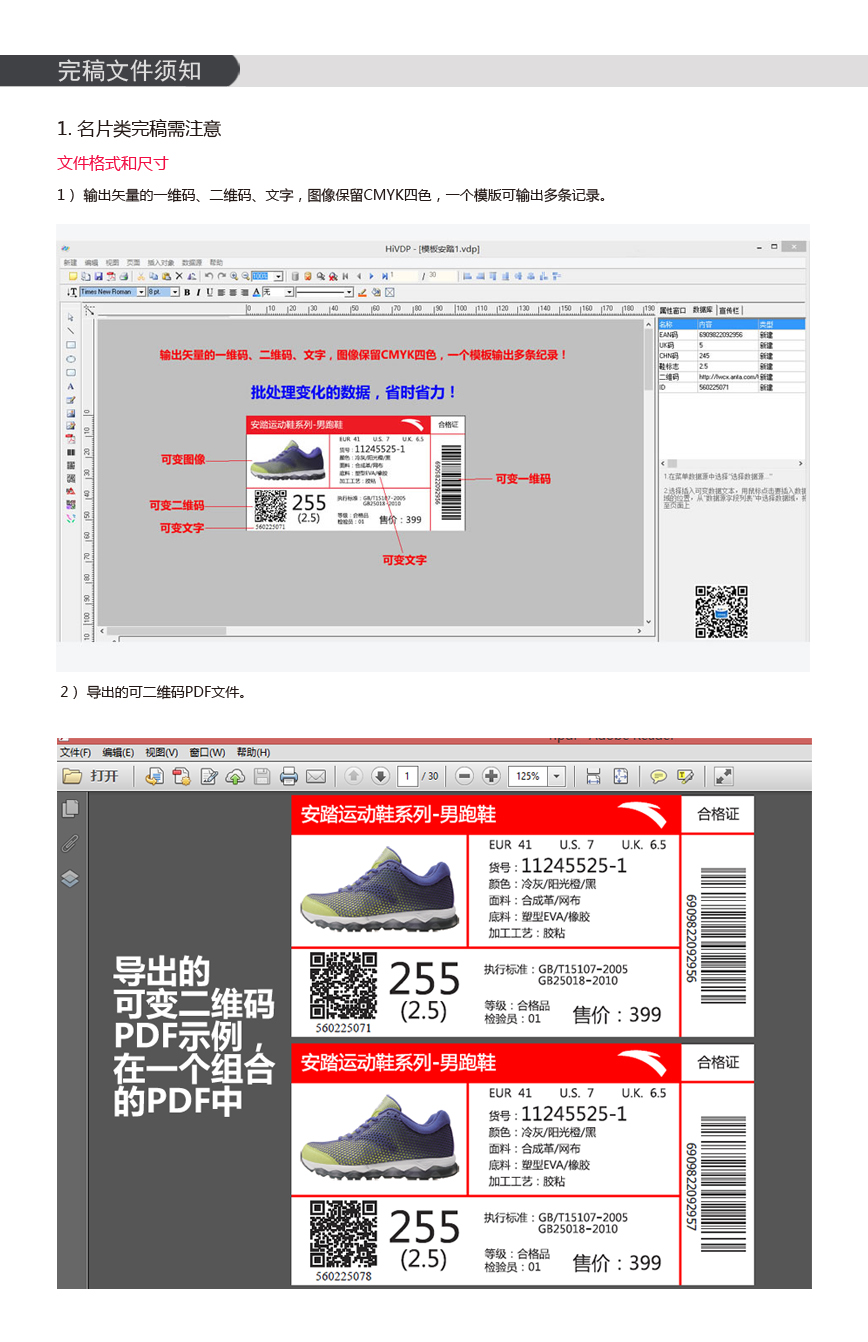This screenshot has width=868, height=1342.
Task: Click the ID value 560225071 cell
Action: coord(727,387)
